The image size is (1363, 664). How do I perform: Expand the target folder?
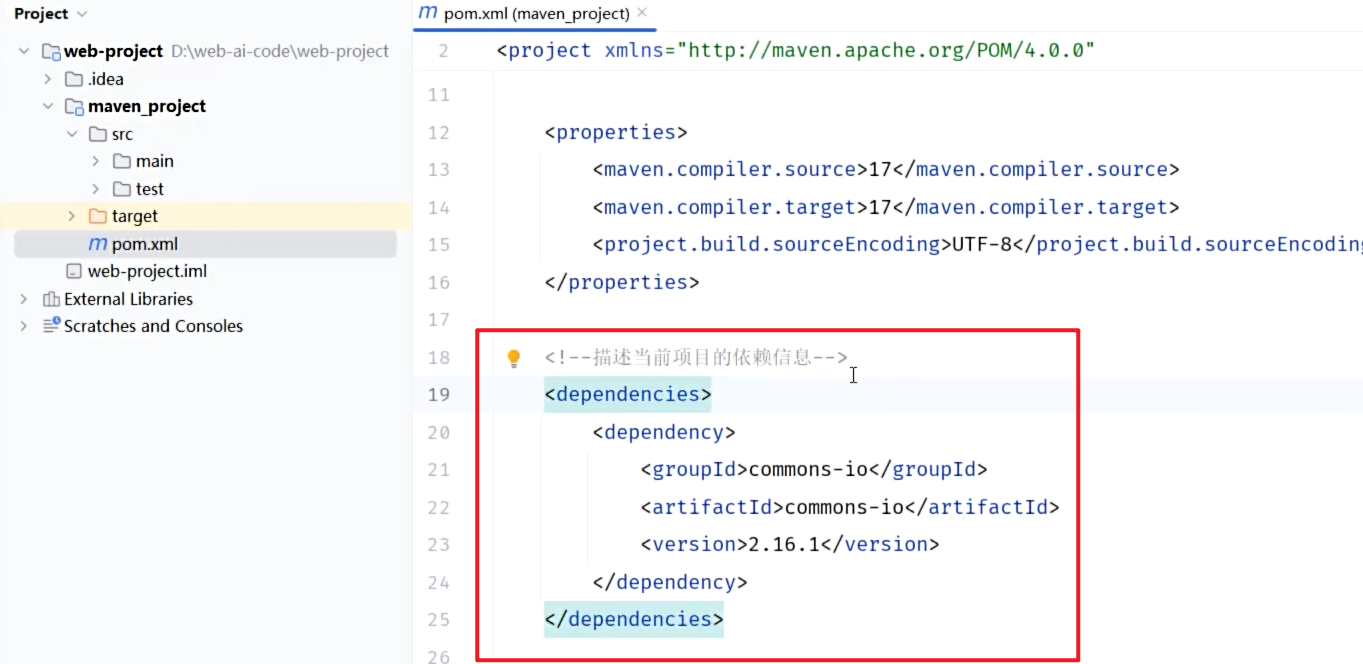click(x=72, y=216)
